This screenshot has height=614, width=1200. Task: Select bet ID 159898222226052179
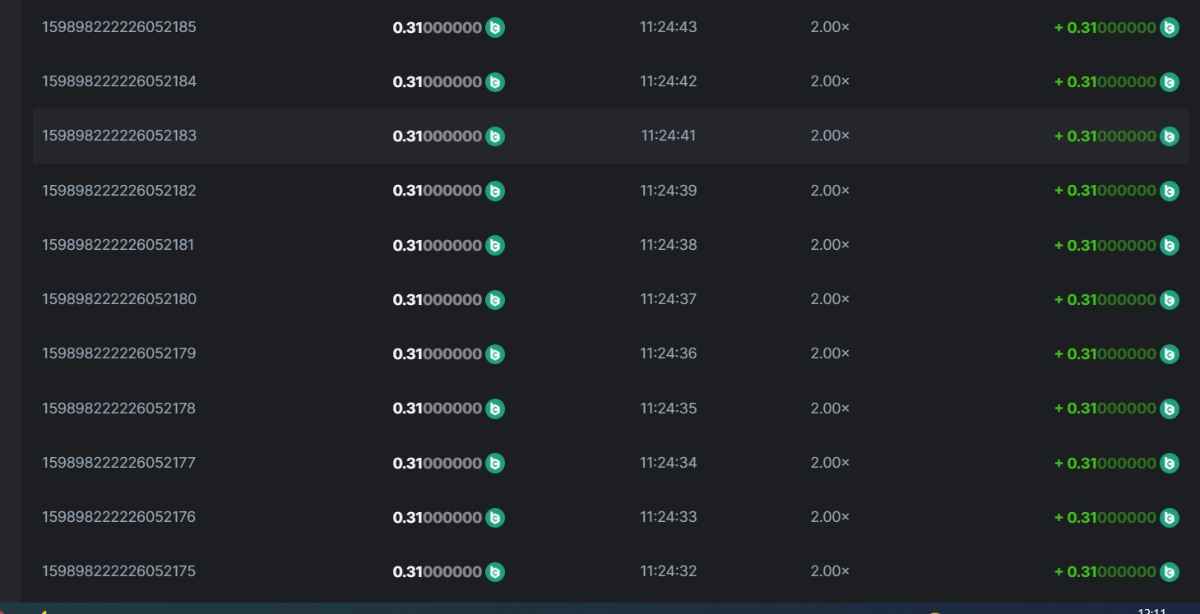tap(119, 354)
